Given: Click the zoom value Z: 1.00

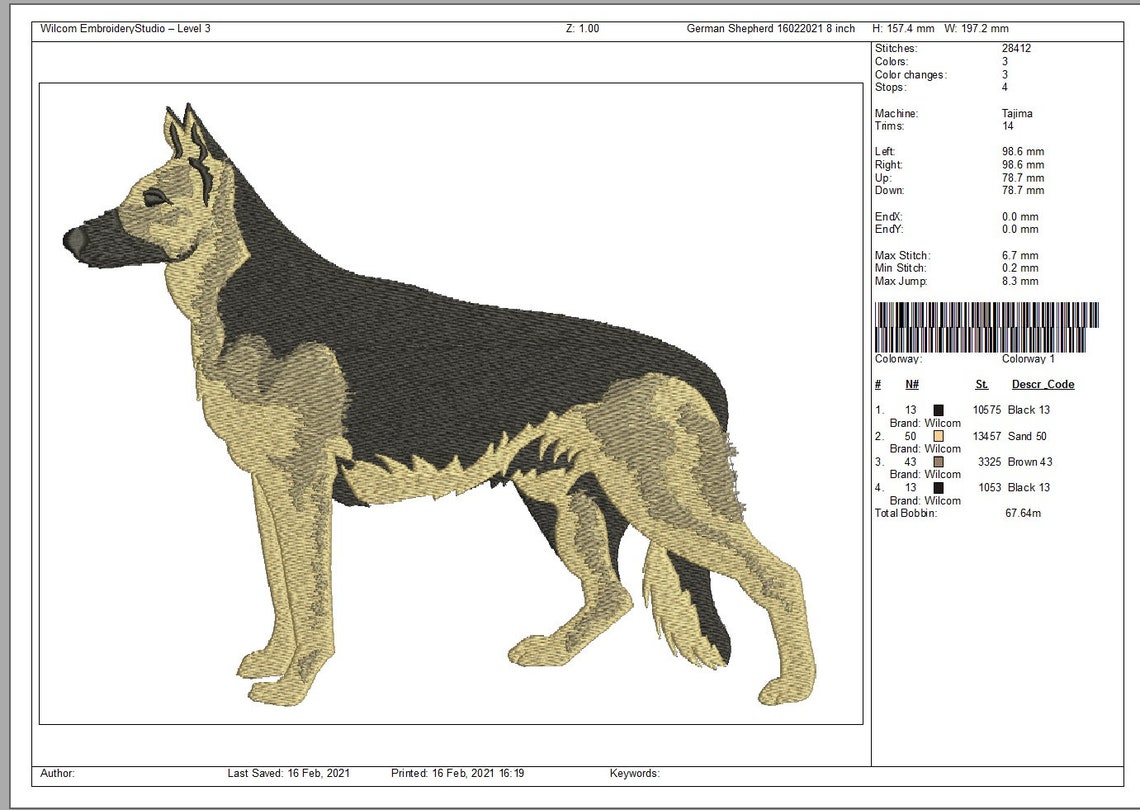Looking at the screenshot, I should [x=579, y=28].
